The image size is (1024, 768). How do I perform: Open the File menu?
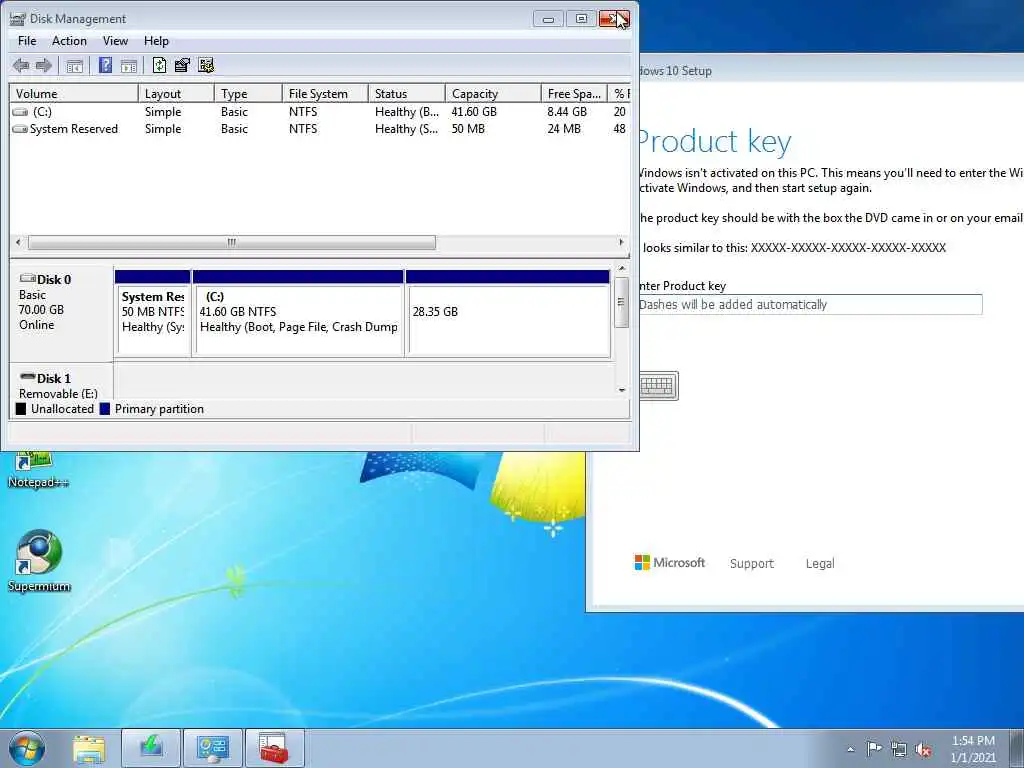coord(27,41)
